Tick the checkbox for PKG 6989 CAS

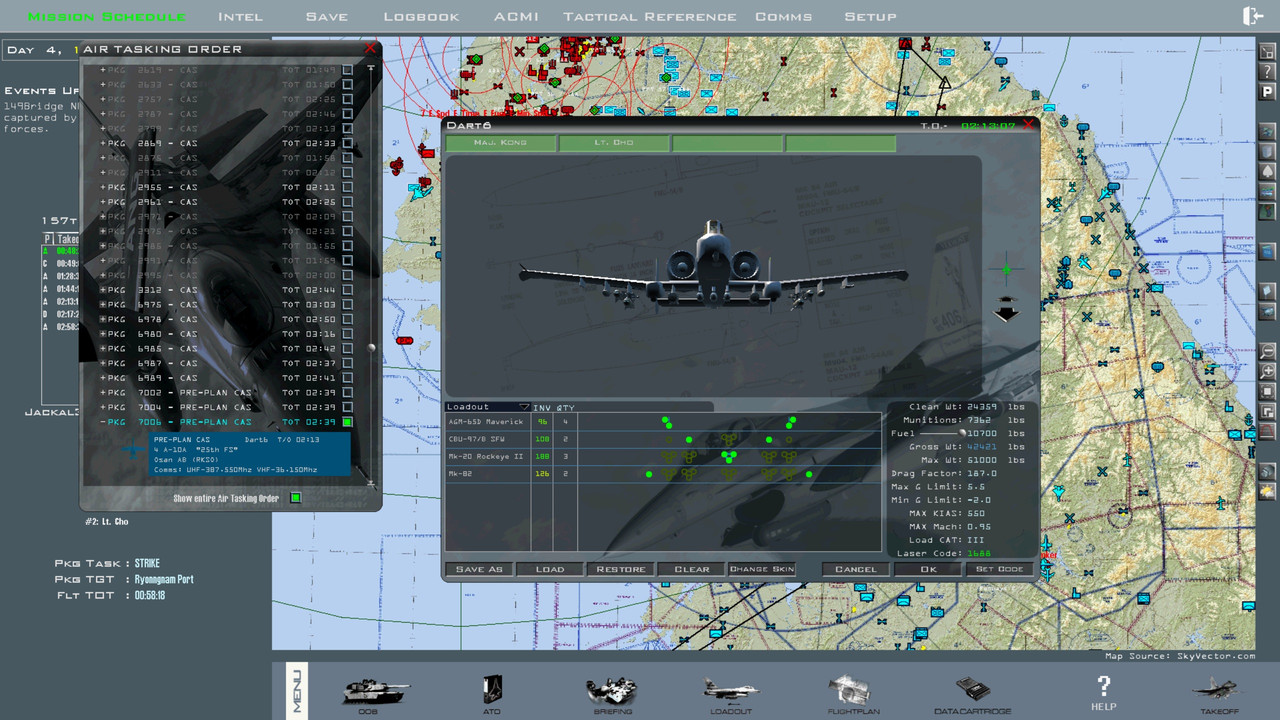click(347, 378)
